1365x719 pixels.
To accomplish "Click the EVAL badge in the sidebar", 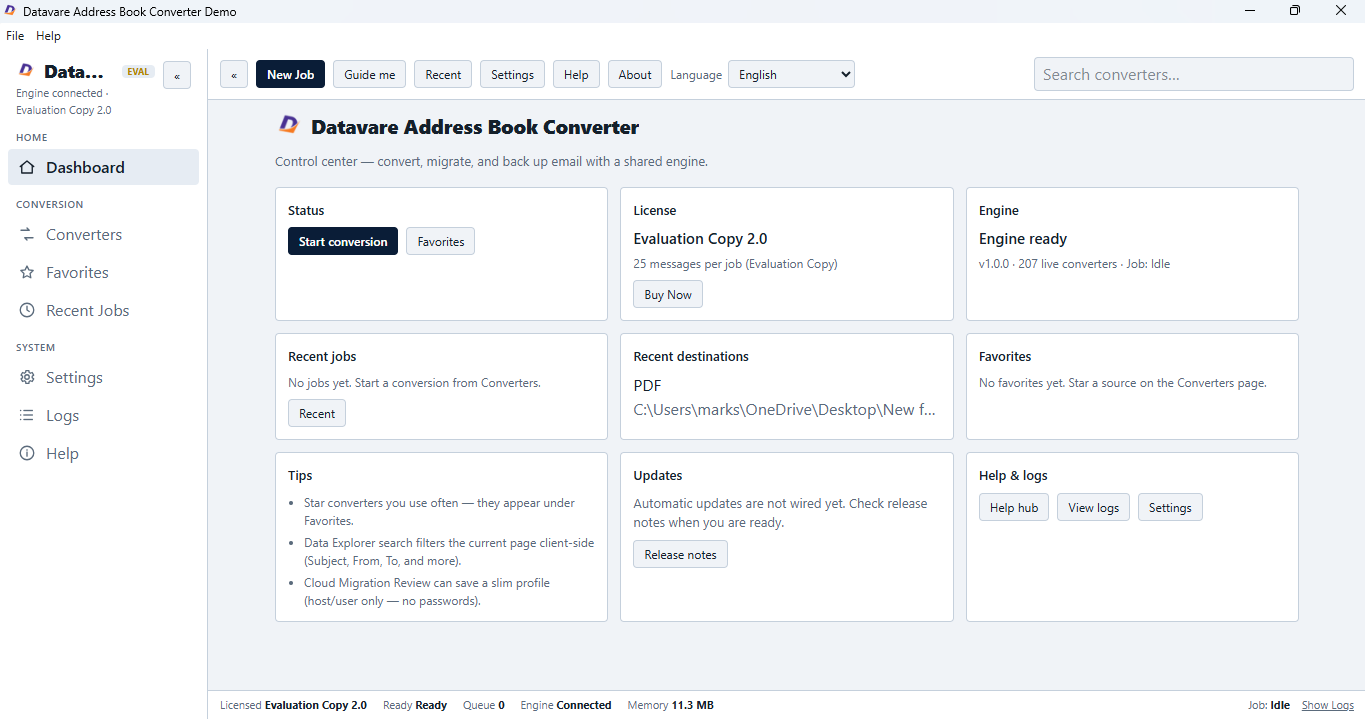I will (x=138, y=71).
